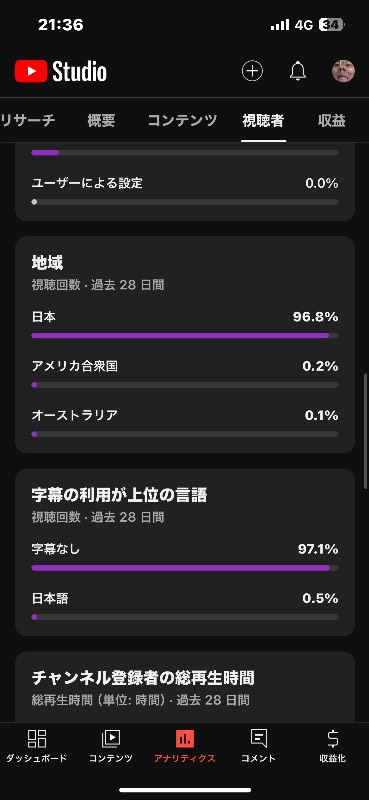
Task: Switch to the コンテンツ top tab
Action: point(182,120)
